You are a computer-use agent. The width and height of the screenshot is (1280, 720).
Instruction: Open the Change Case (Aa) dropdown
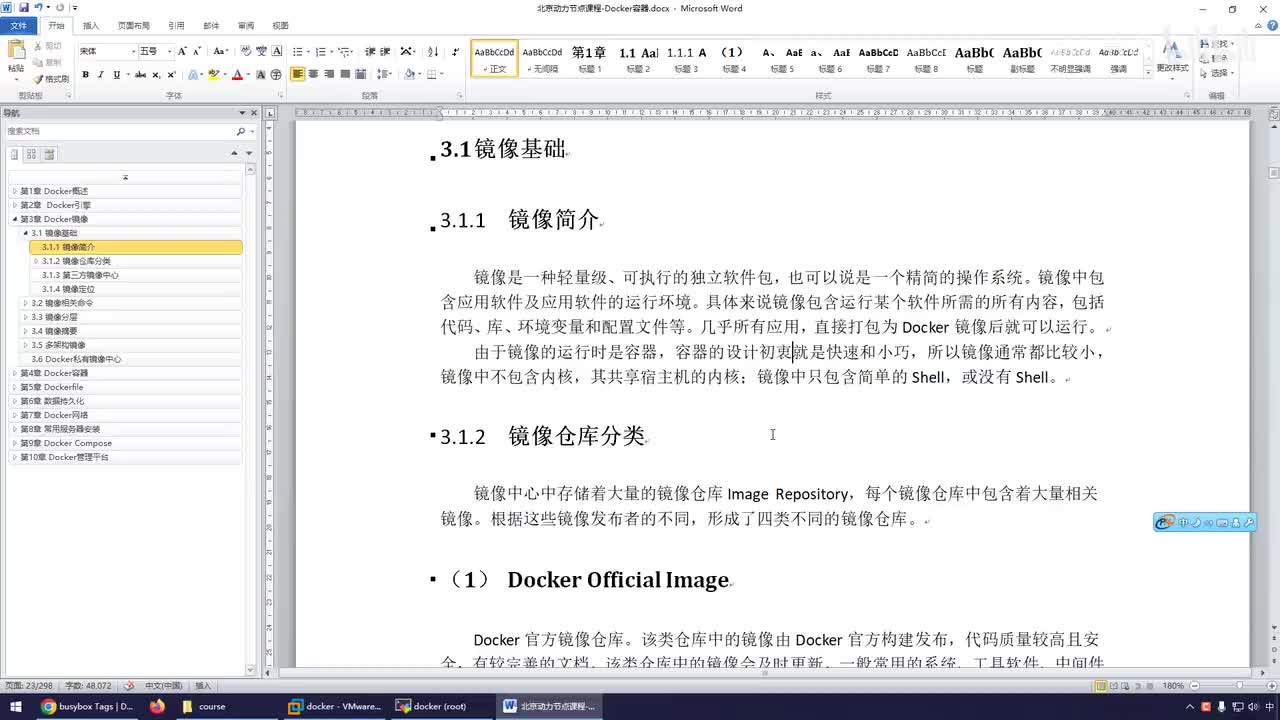click(x=221, y=51)
